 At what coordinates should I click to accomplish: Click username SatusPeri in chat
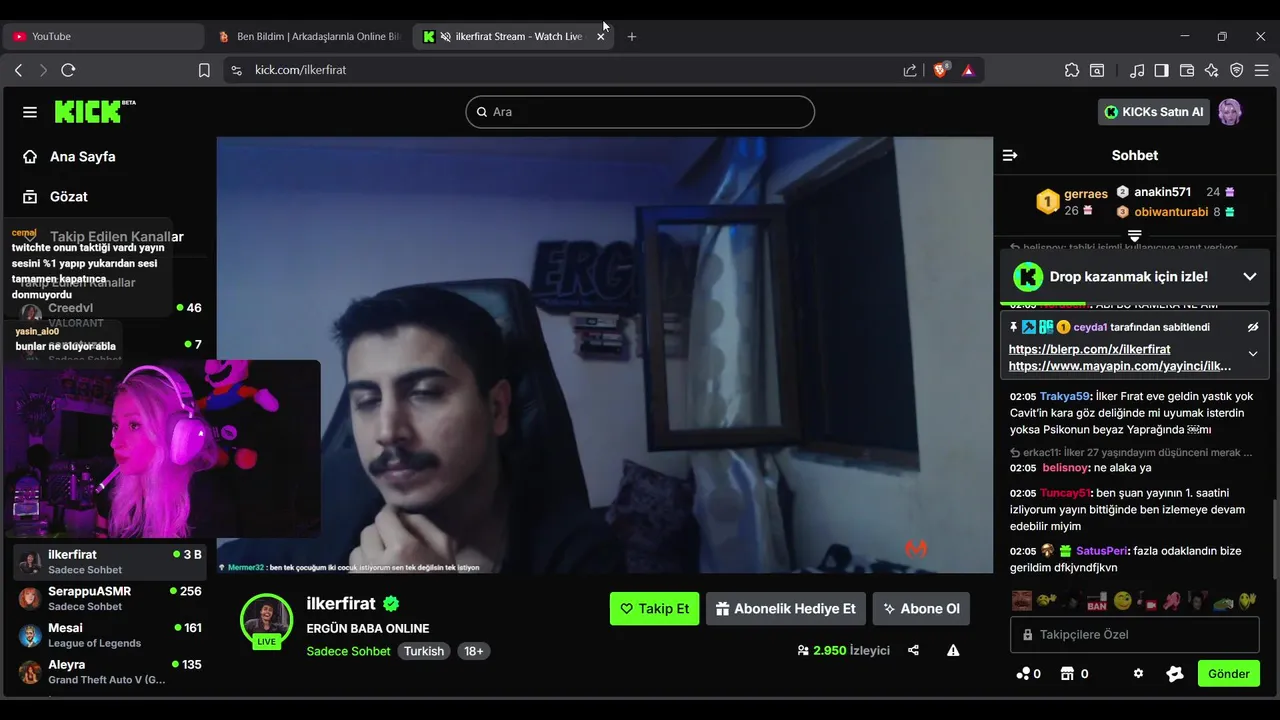[x=1102, y=551]
